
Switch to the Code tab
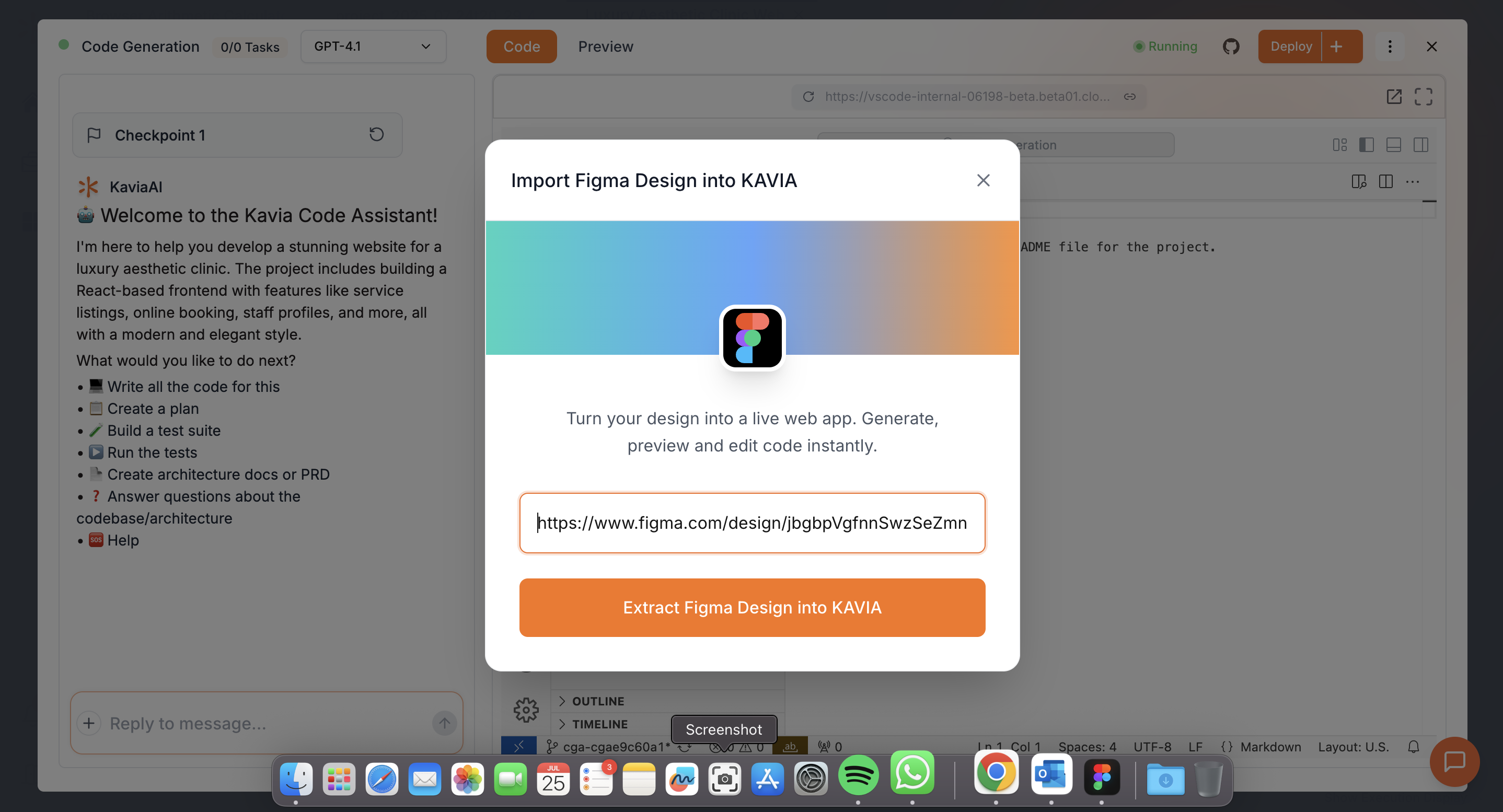coord(522,46)
